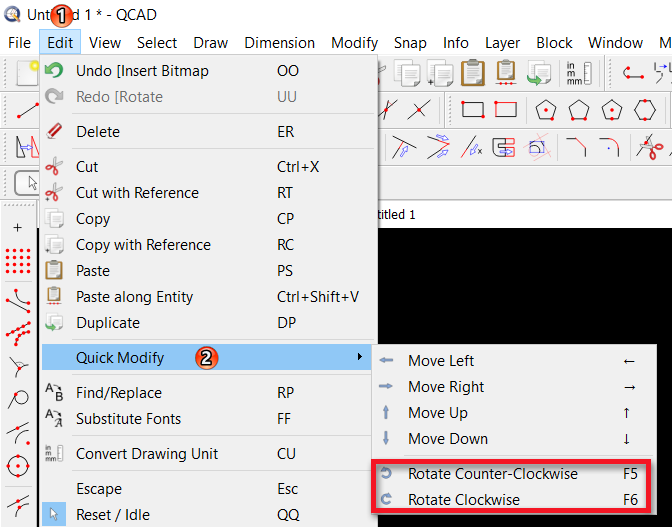Select the single point tool in left toolbar
672x527 pixels.
(17, 228)
